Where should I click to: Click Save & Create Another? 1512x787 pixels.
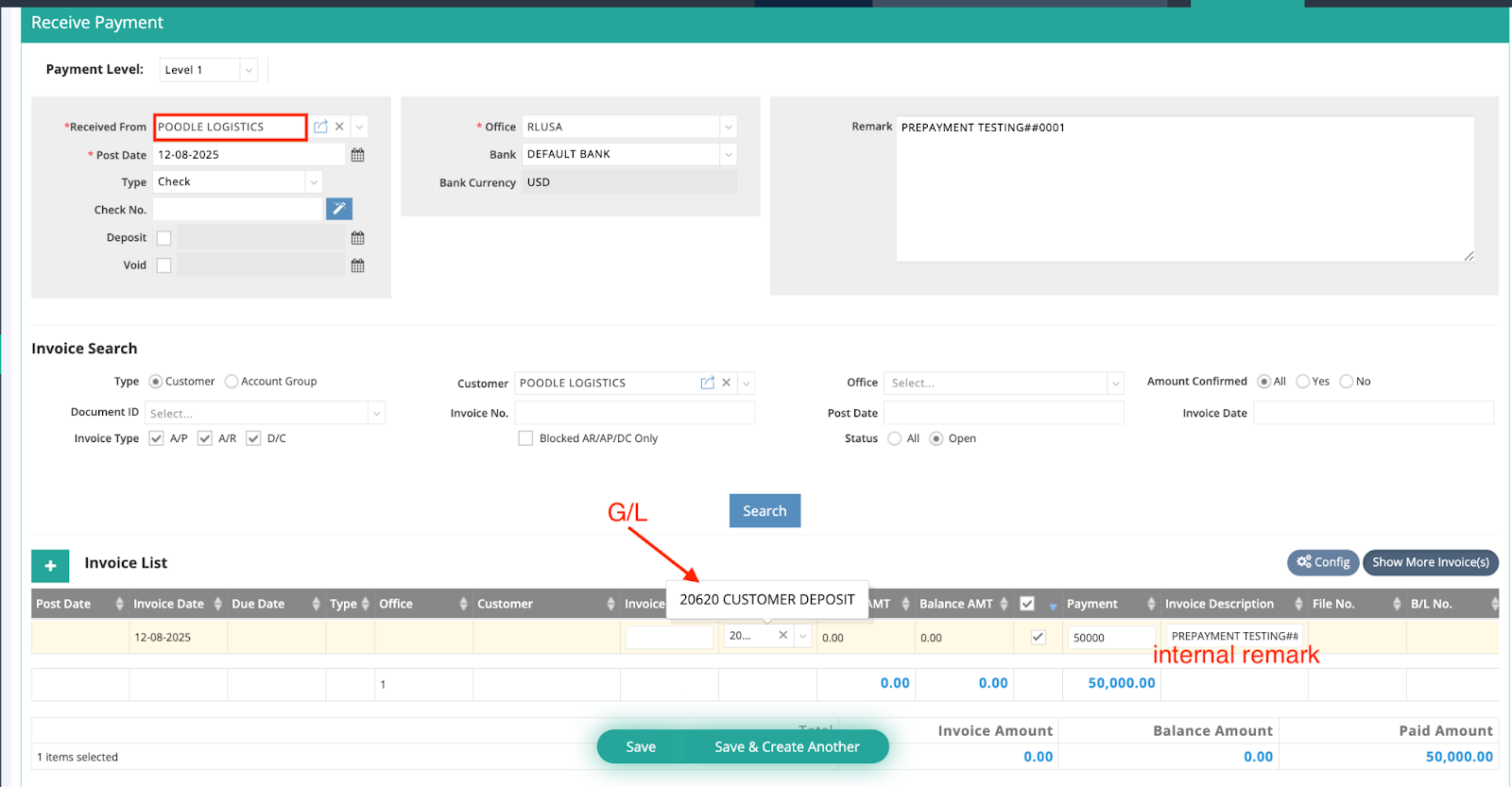[x=786, y=746]
